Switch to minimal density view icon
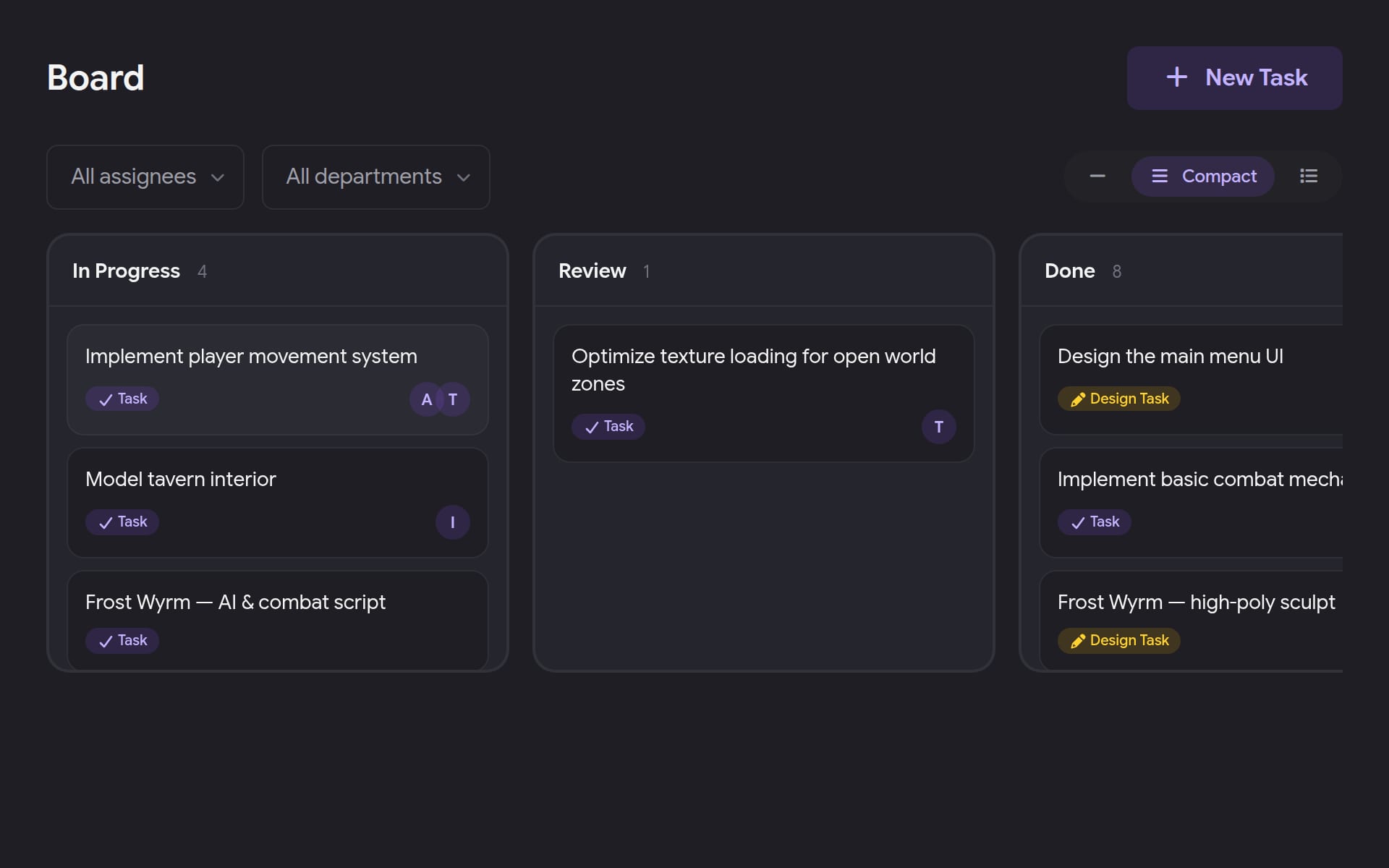Screen dimensions: 1389x868 pos(1097,176)
